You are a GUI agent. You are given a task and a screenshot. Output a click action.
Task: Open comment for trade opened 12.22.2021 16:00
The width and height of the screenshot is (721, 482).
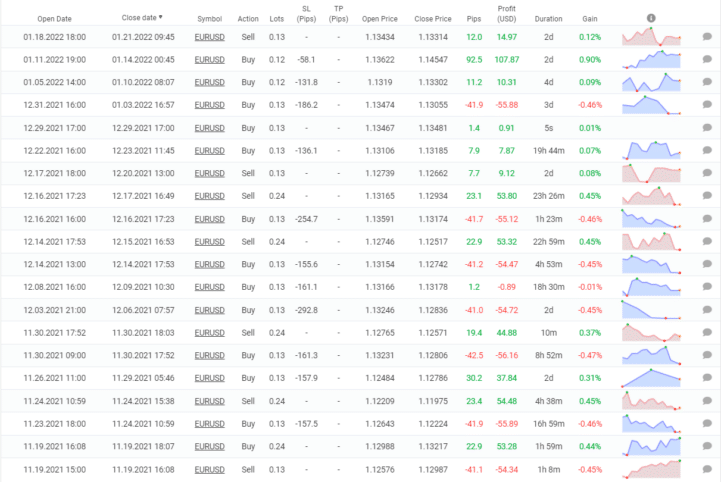click(x=707, y=150)
